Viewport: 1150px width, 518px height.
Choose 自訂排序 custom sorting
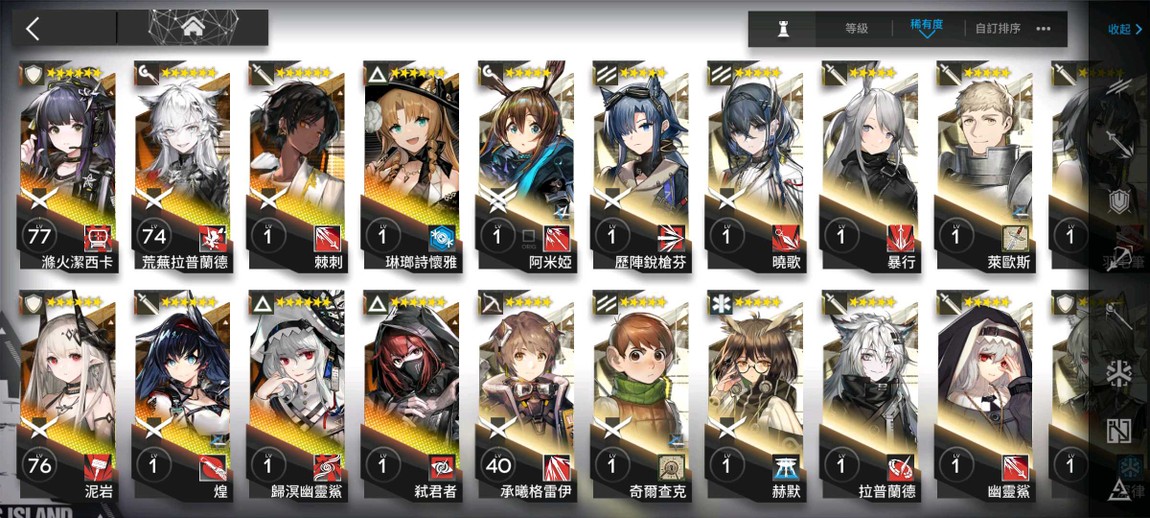click(997, 29)
